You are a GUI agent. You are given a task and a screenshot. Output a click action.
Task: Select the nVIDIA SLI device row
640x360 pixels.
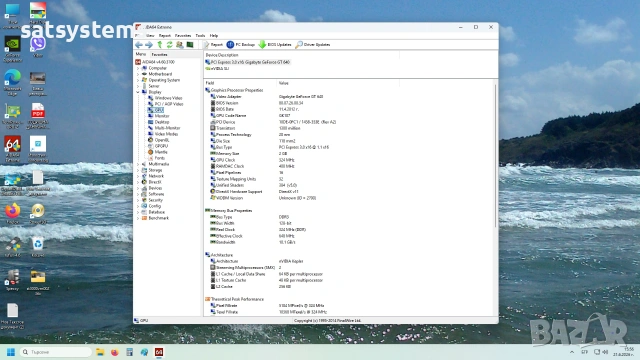(x=217, y=69)
